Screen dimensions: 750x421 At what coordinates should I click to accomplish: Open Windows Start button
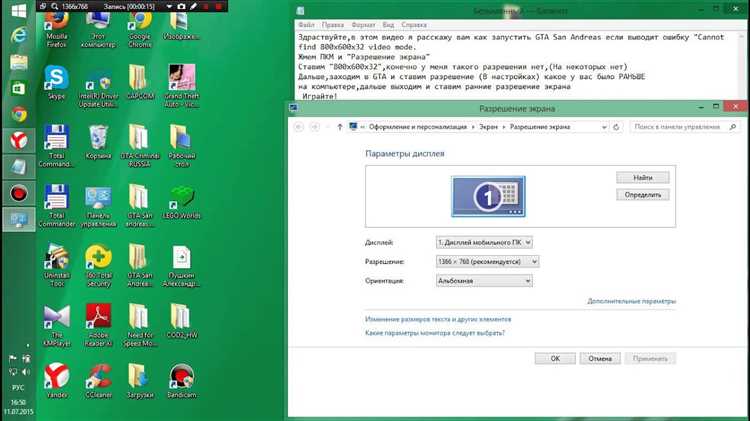click(x=18, y=11)
